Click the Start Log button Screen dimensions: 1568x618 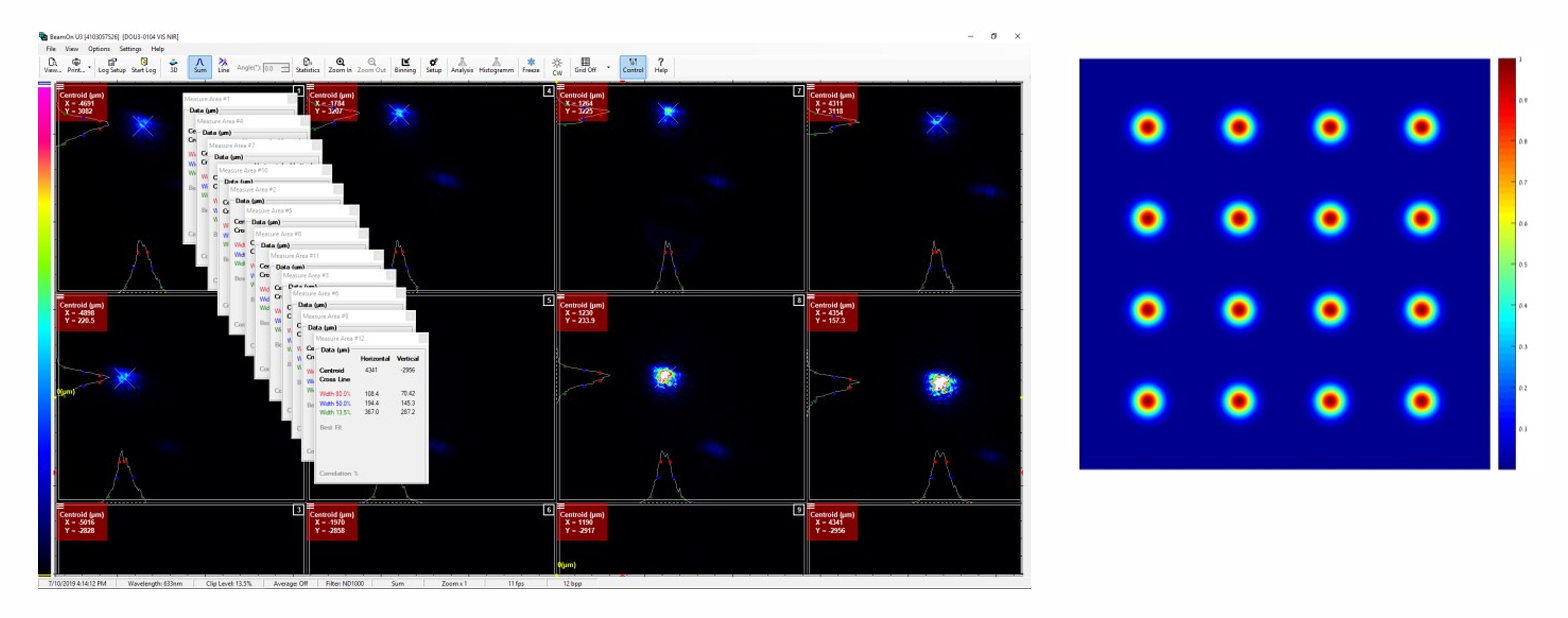(144, 65)
